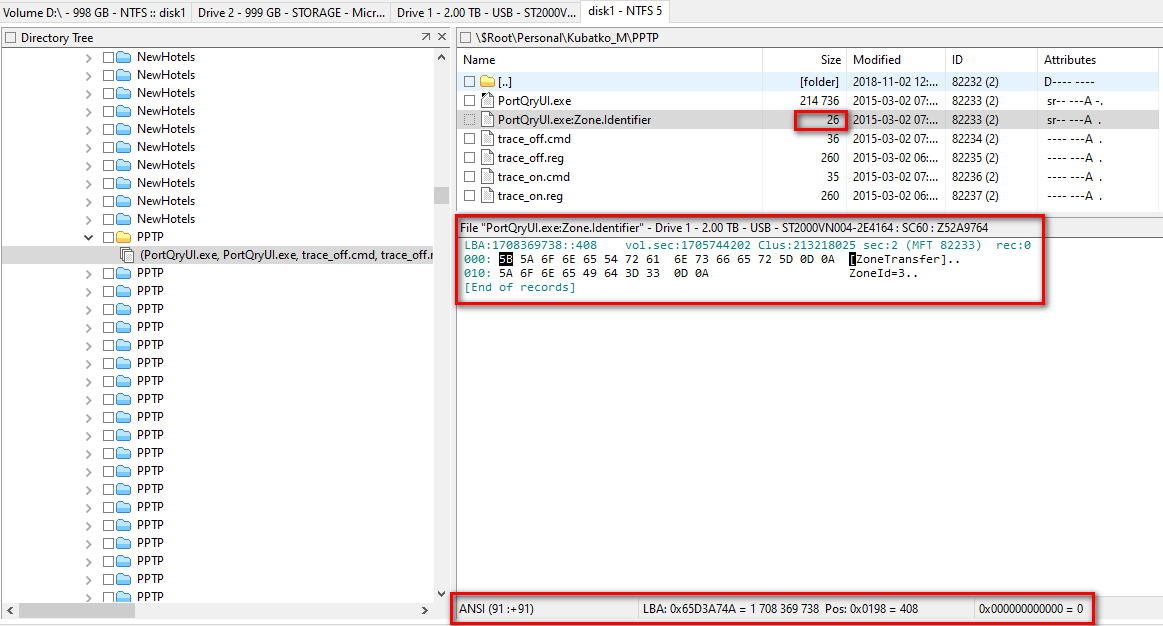The height and width of the screenshot is (626, 1163).
Task: Select the trace_on.reg file name
Action: pos(530,197)
